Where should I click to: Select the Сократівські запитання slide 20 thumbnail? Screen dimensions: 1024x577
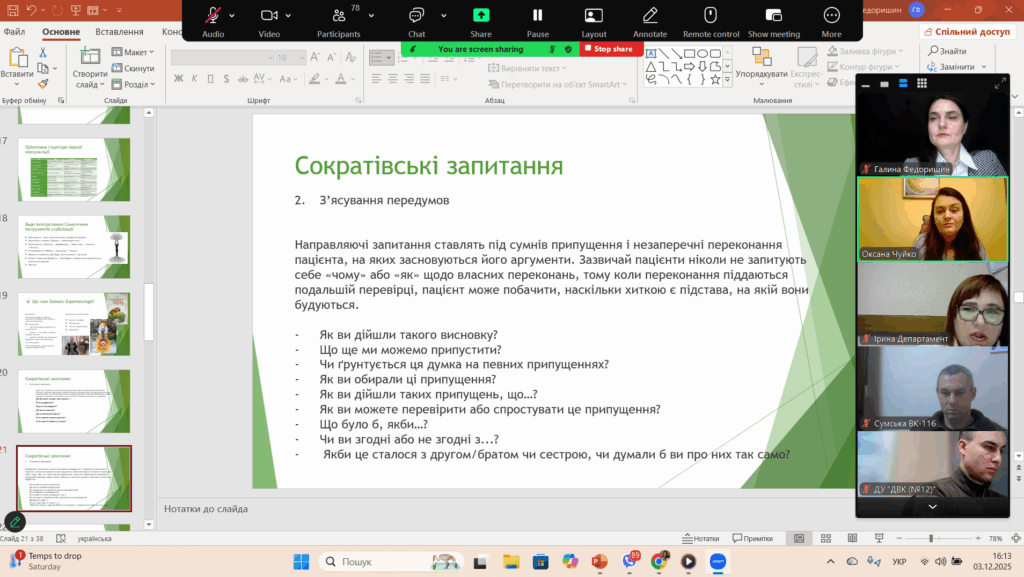pyautogui.click(x=74, y=400)
